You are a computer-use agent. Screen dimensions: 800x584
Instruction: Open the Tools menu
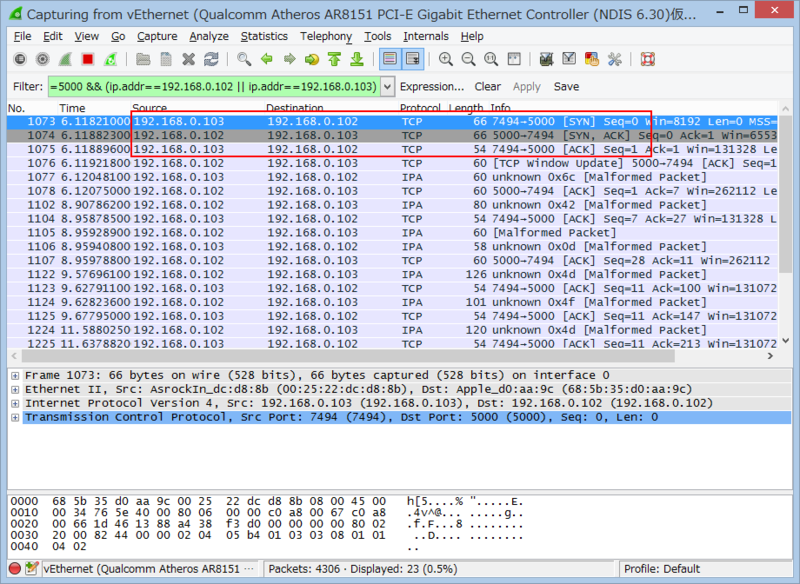click(x=378, y=36)
